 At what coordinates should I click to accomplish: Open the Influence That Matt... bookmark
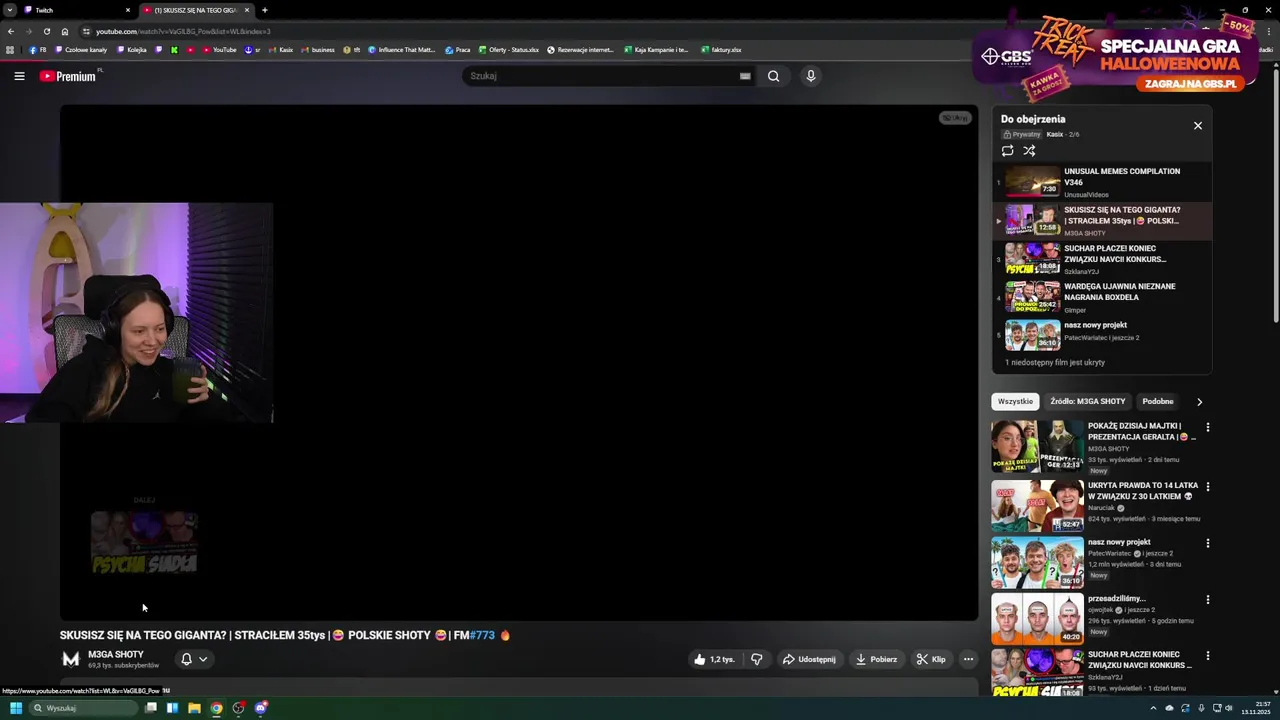pos(402,49)
